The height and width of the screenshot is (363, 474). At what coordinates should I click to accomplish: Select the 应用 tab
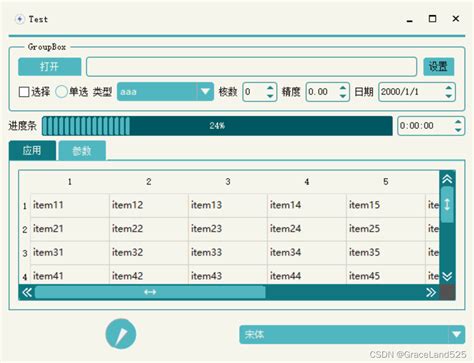click(32, 150)
